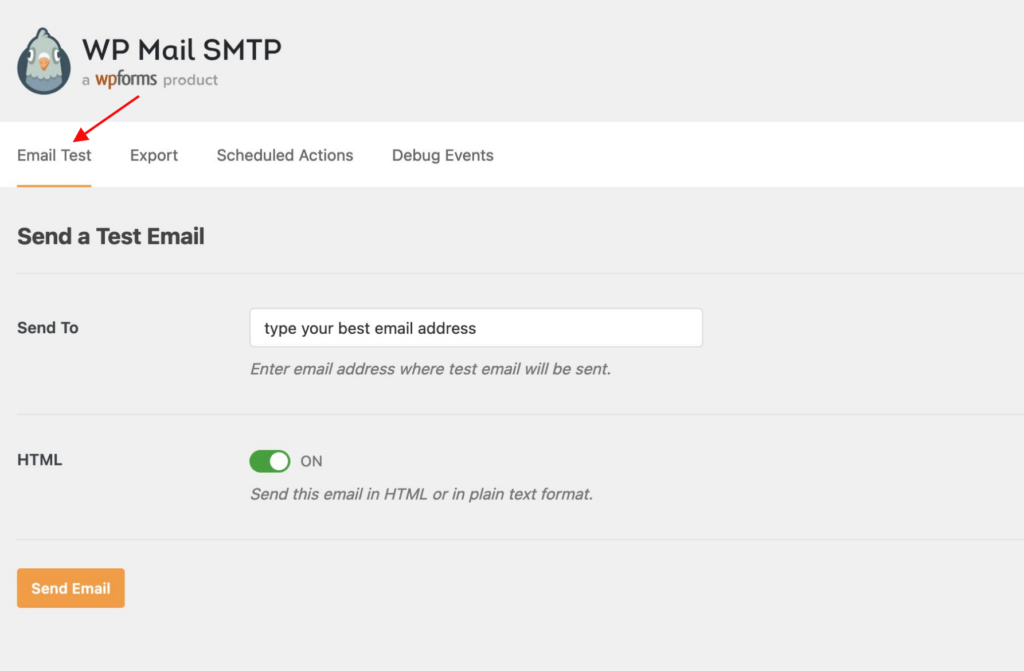Click the Send To field label
This screenshot has height=671, width=1024.
[x=48, y=327]
